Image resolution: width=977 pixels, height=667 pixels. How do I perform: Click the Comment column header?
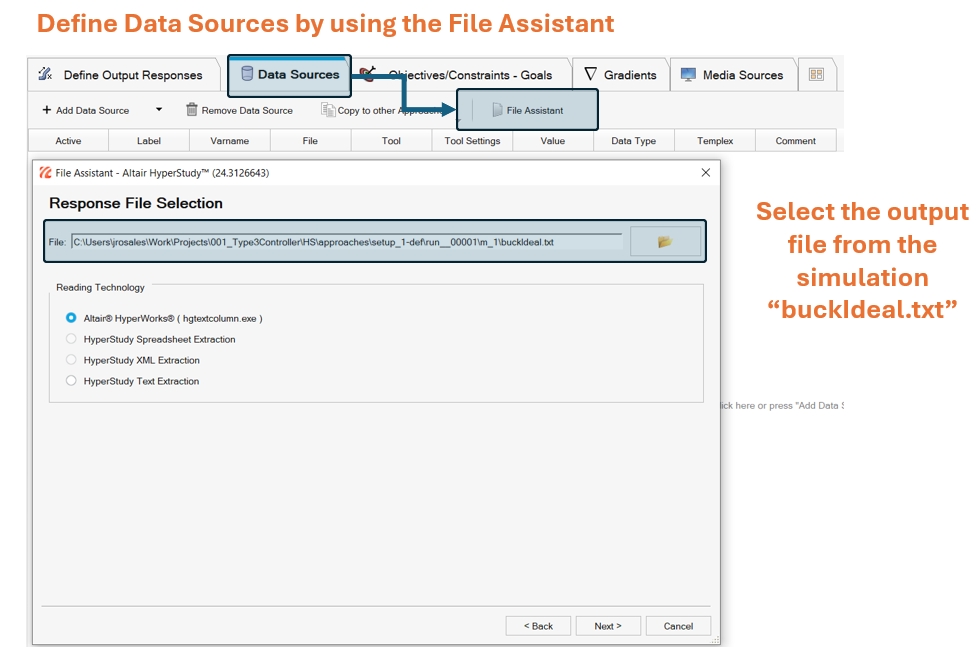(x=796, y=141)
